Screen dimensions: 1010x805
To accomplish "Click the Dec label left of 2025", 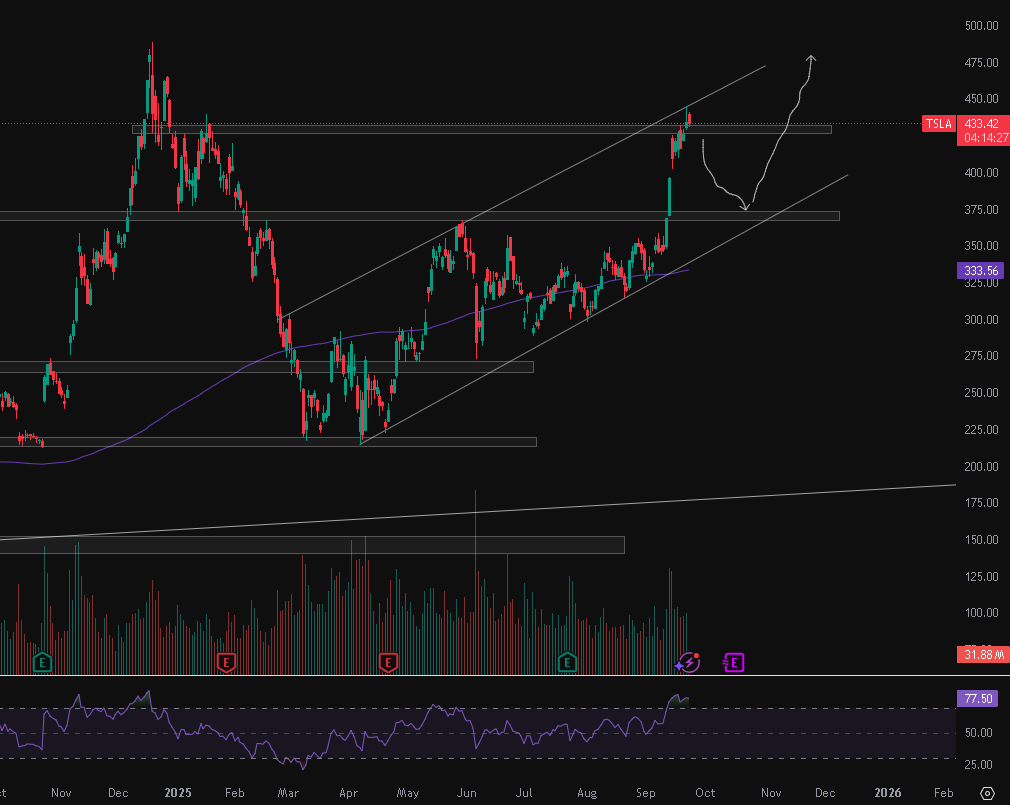I will click(x=118, y=793).
